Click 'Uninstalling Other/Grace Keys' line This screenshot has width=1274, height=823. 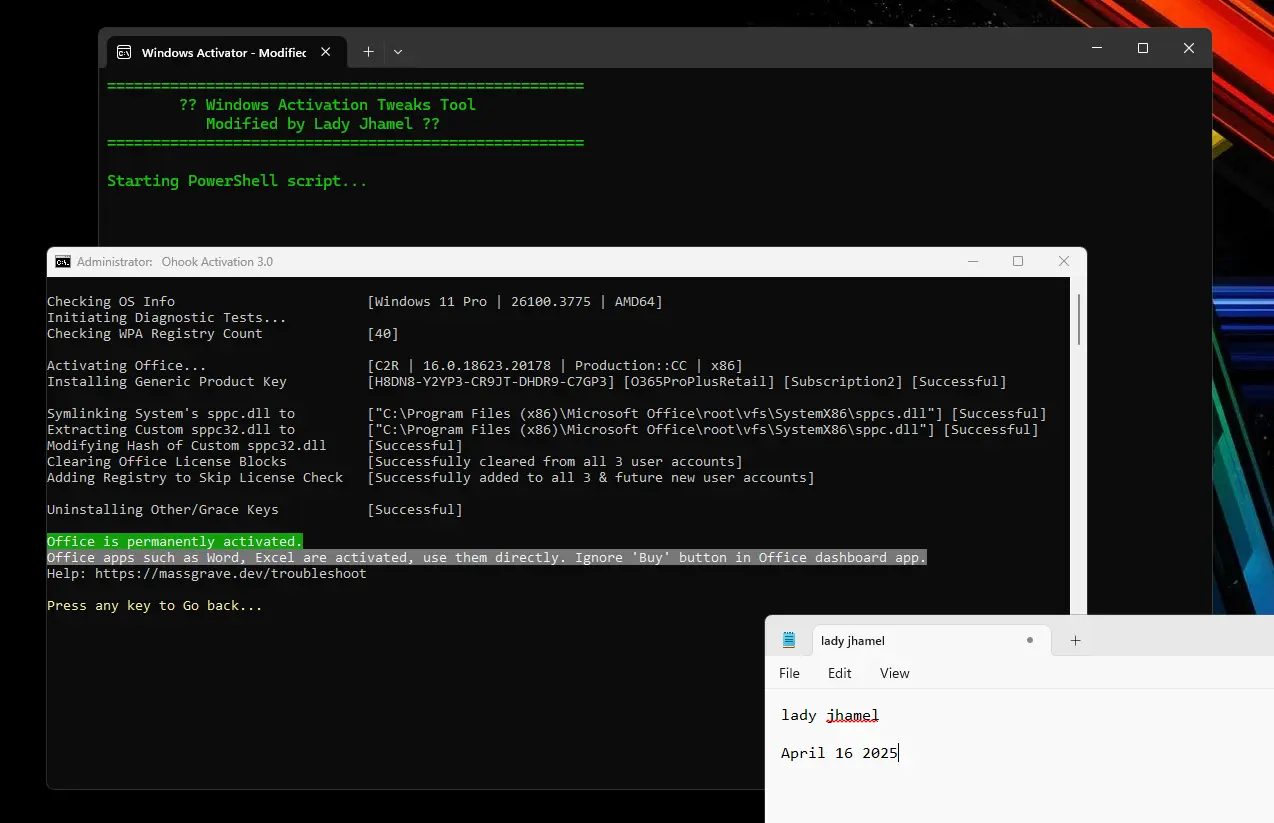tap(163, 510)
